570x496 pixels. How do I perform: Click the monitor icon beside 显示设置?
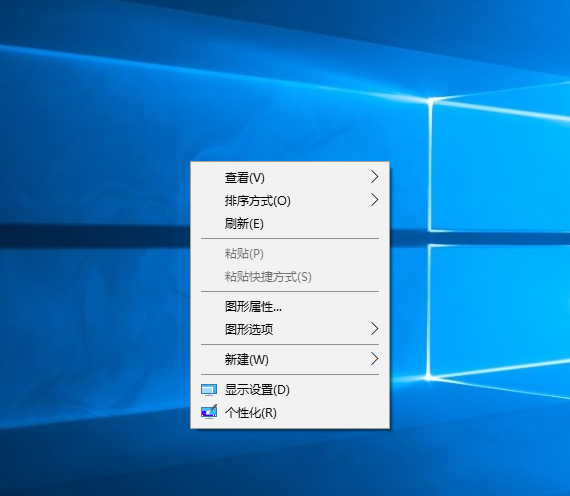coord(209,390)
